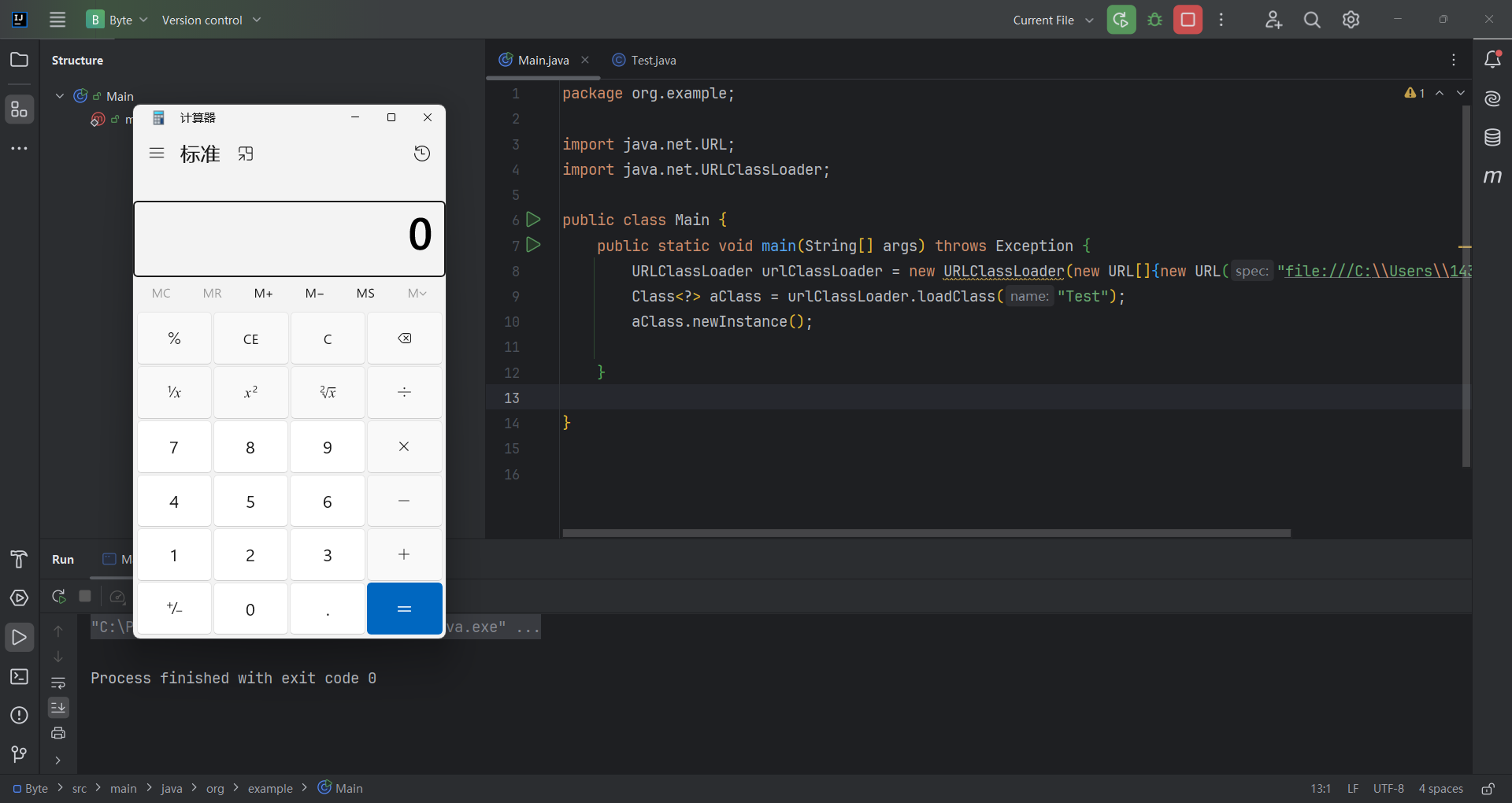Open More tool windows ellipsis in left sidebar

pos(19,148)
